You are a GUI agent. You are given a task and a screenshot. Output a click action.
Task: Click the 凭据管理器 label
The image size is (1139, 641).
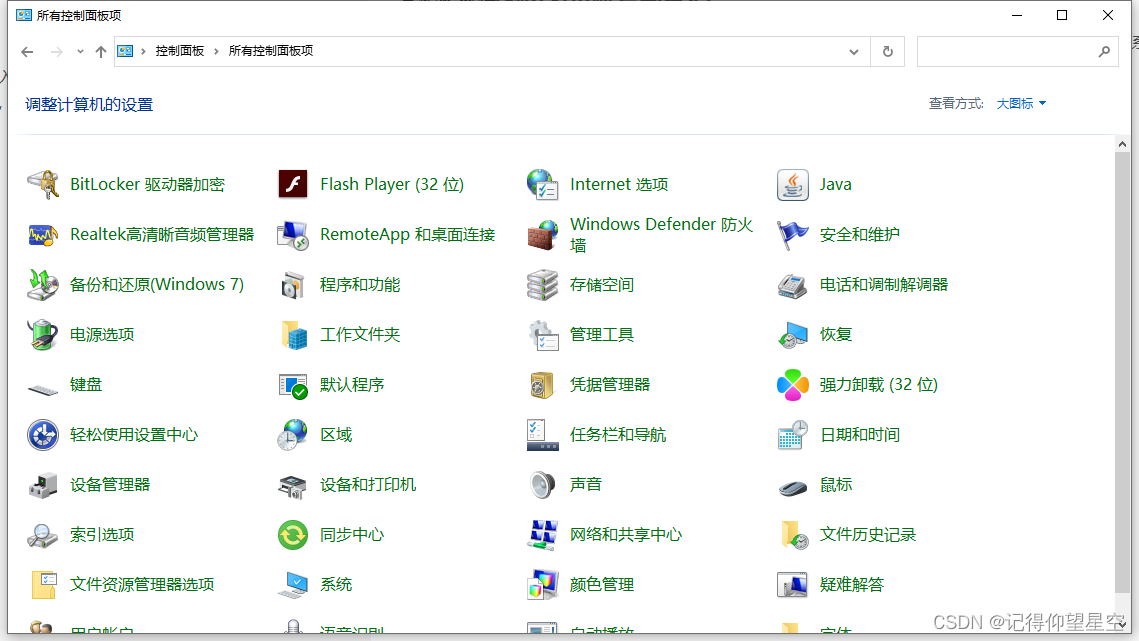609,385
